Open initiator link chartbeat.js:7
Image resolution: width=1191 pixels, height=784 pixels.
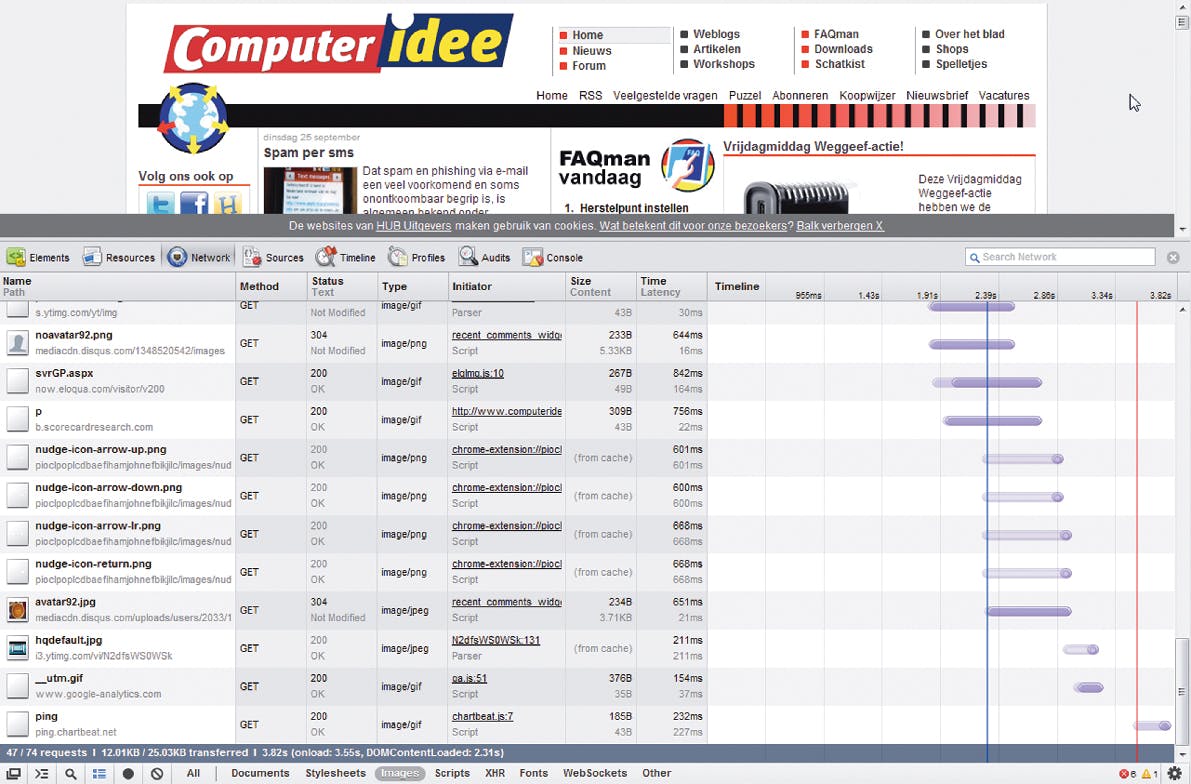[x=482, y=716]
